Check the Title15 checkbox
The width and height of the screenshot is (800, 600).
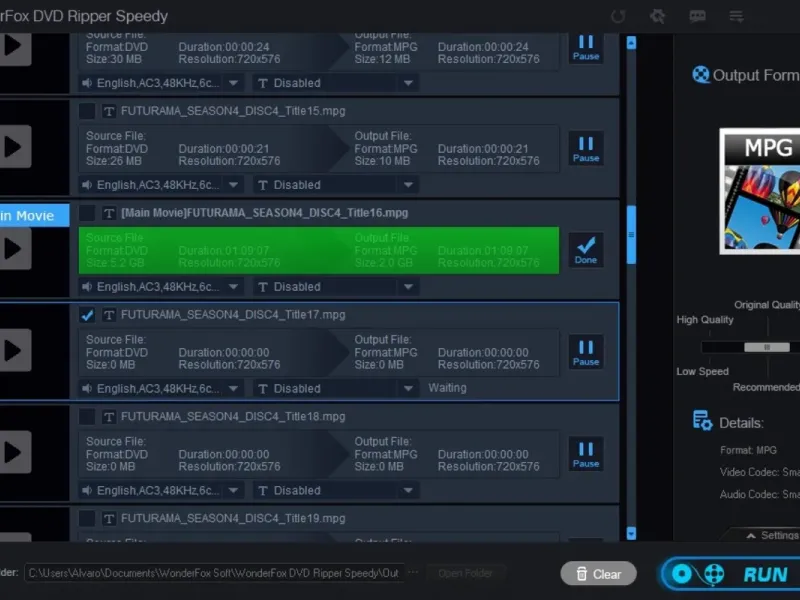pyautogui.click(x=87, y=111)
